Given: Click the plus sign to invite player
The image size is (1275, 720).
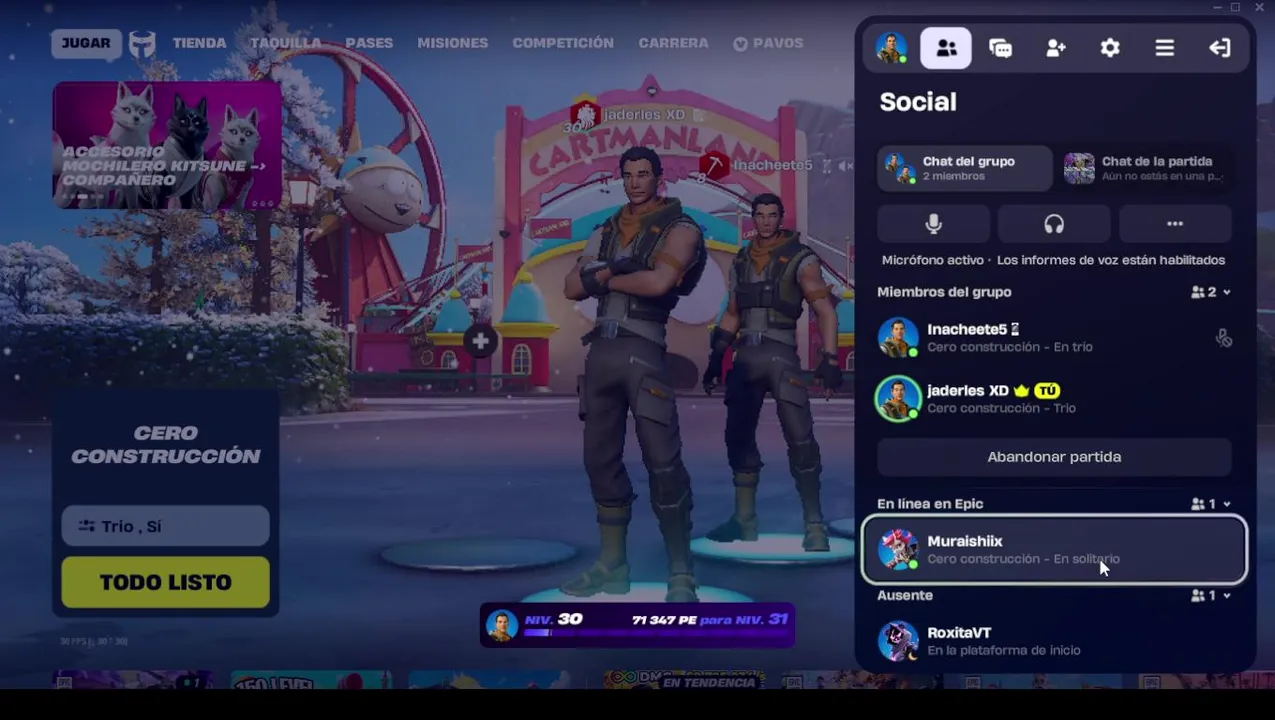Looking at the screenshot, I should (x=481, y=341).
